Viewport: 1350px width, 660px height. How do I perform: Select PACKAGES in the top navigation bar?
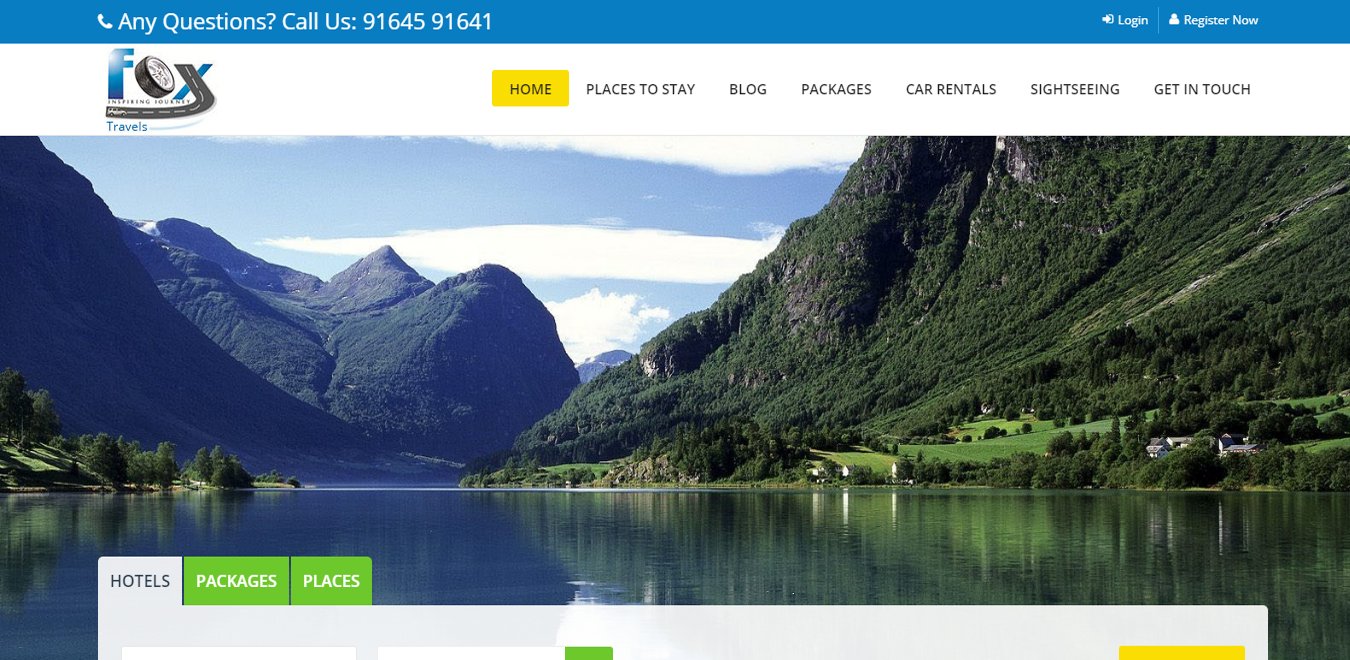[836, 88]
